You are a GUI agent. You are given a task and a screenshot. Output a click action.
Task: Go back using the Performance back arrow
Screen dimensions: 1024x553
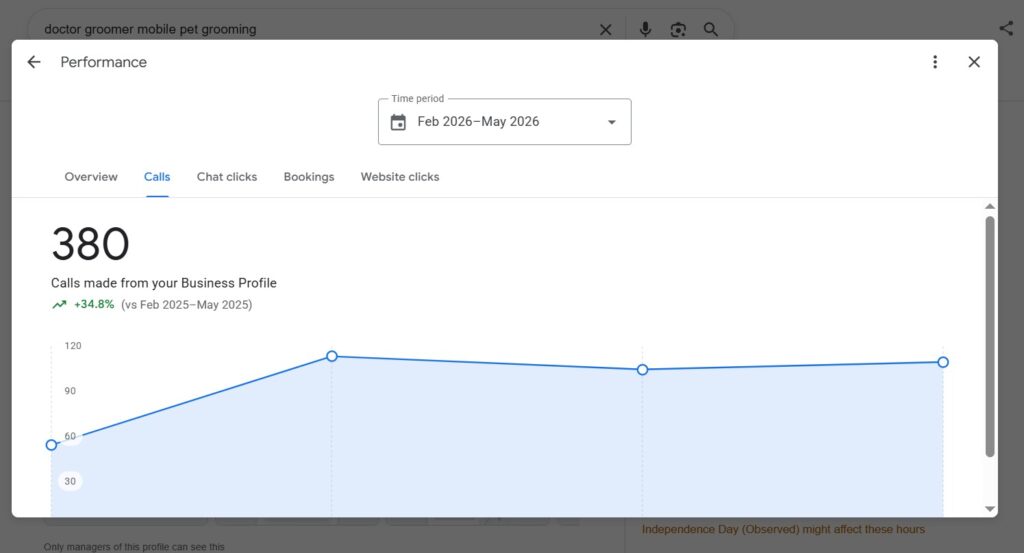[x=33, y=62]
